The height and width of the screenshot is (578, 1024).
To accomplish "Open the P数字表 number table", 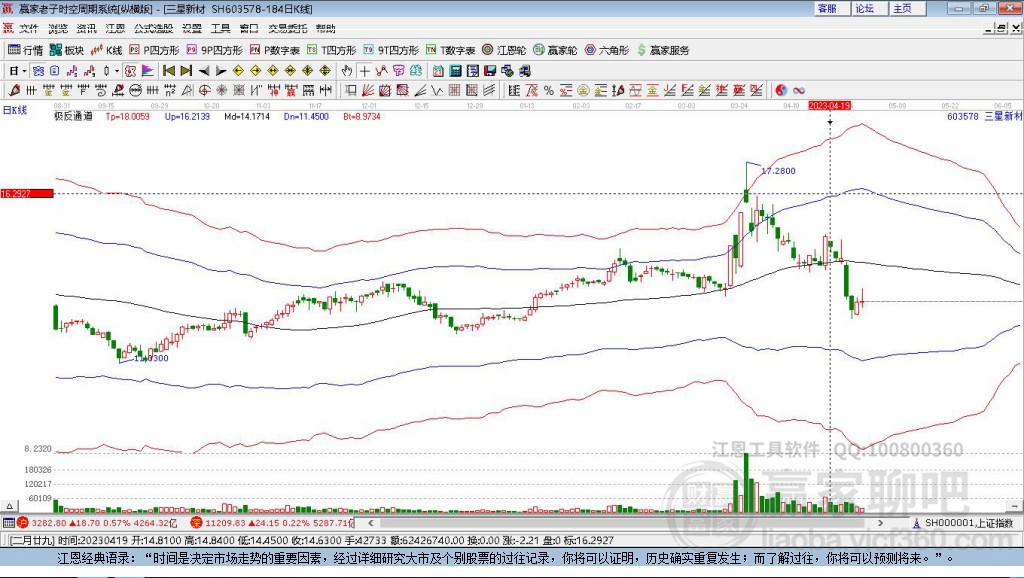I will (274, 50).
